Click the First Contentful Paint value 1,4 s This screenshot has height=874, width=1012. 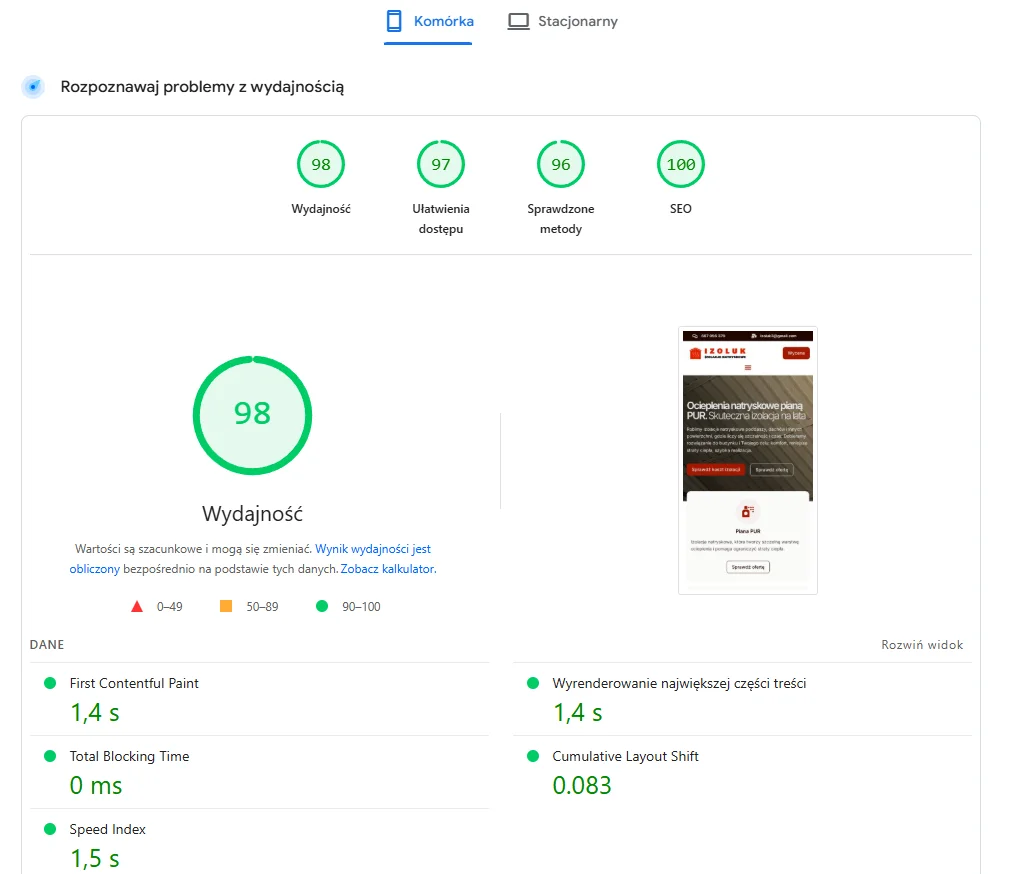point(95,713)
